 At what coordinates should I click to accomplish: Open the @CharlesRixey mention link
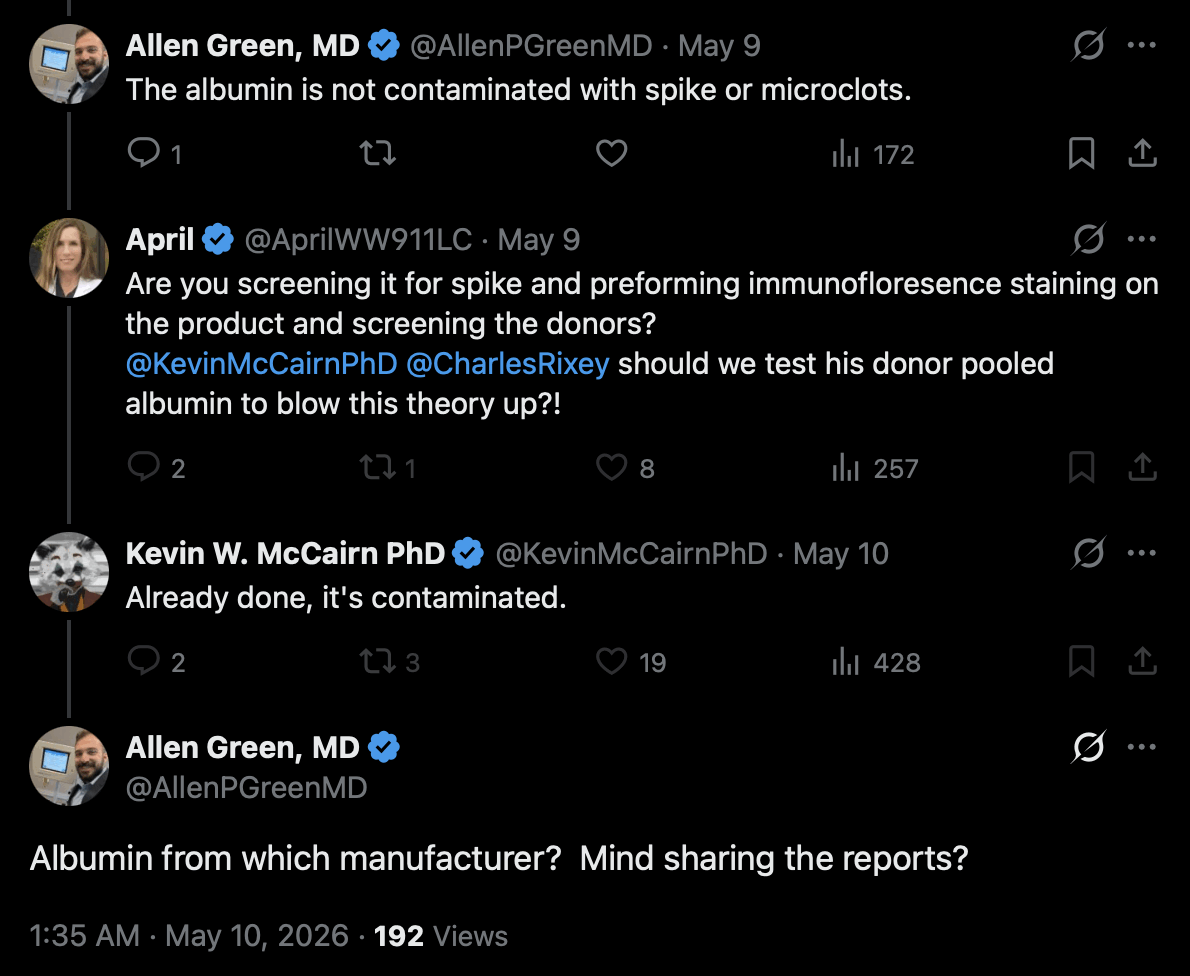(508, 364)
